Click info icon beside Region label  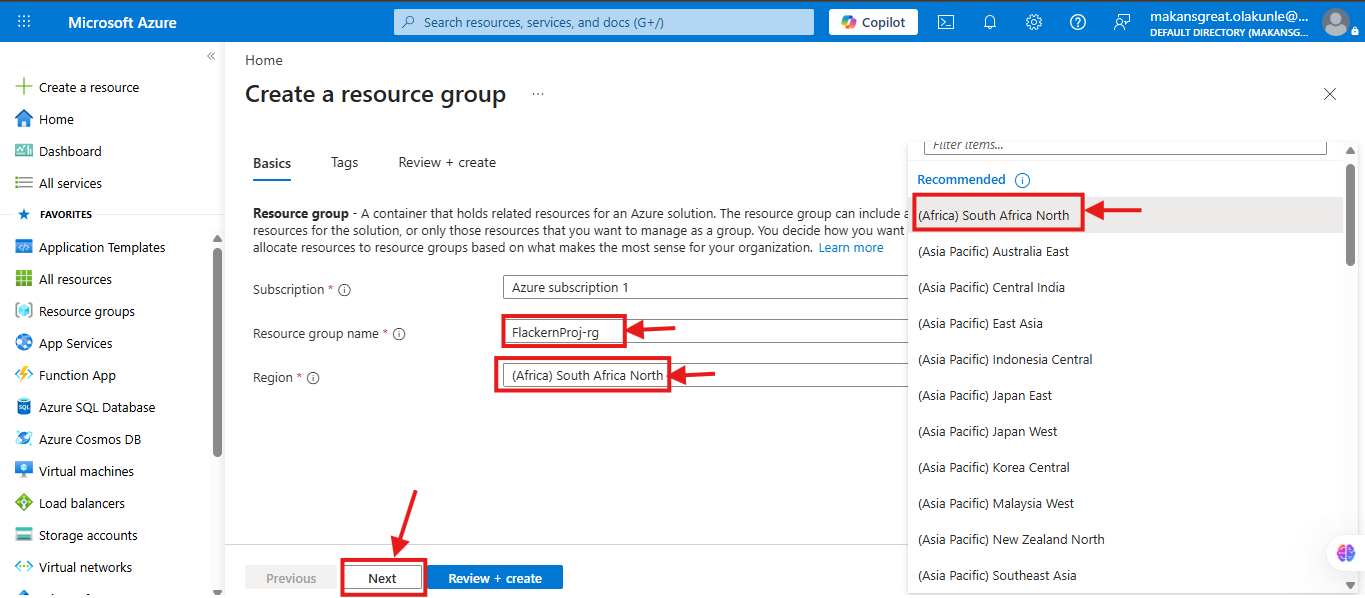point(313,378)
